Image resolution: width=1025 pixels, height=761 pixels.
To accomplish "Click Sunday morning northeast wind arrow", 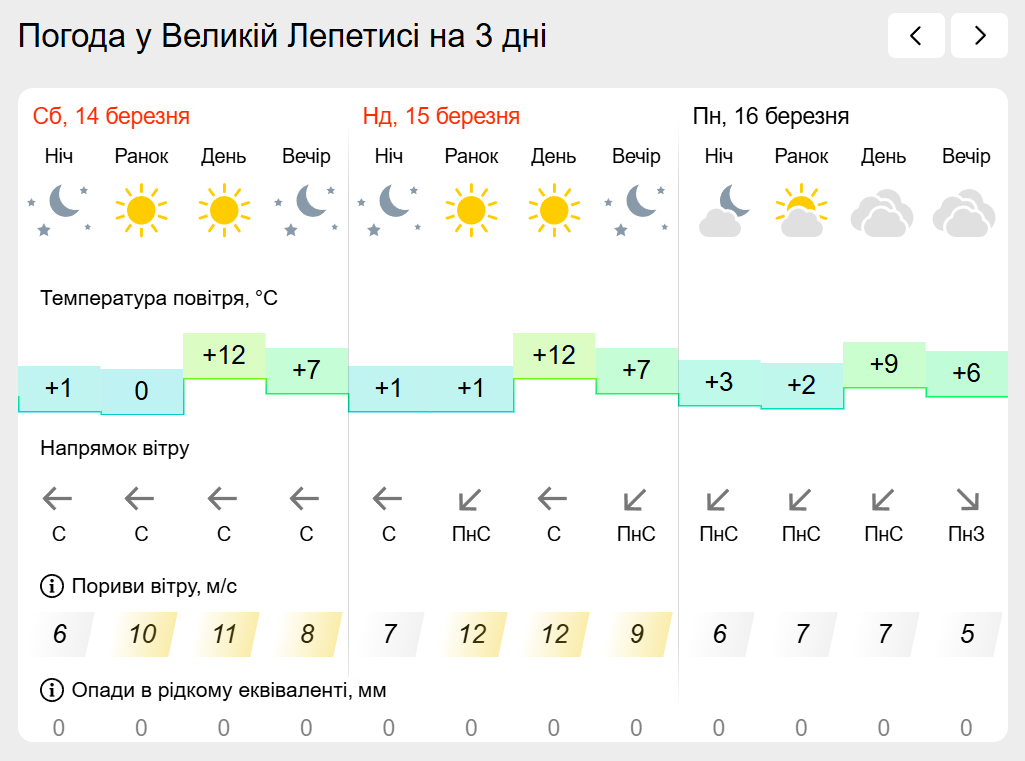I will (471, 498).
